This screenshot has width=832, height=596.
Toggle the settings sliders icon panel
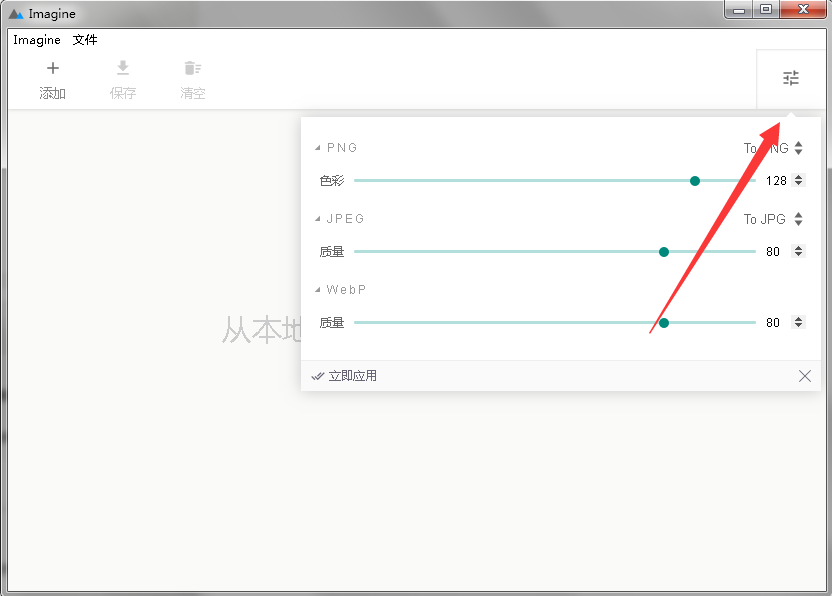[791, 79]
